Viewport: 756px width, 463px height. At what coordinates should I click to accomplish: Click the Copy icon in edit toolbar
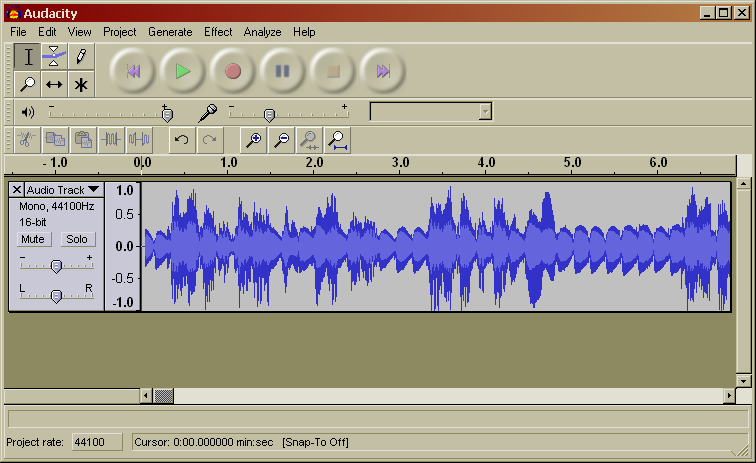click(x=55, y=140)
